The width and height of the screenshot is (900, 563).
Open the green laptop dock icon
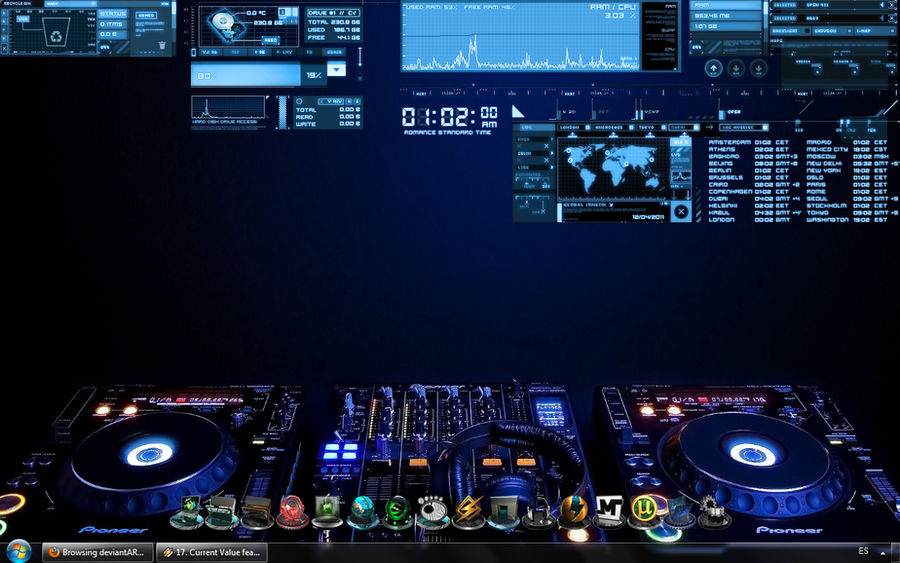[187, 512]
